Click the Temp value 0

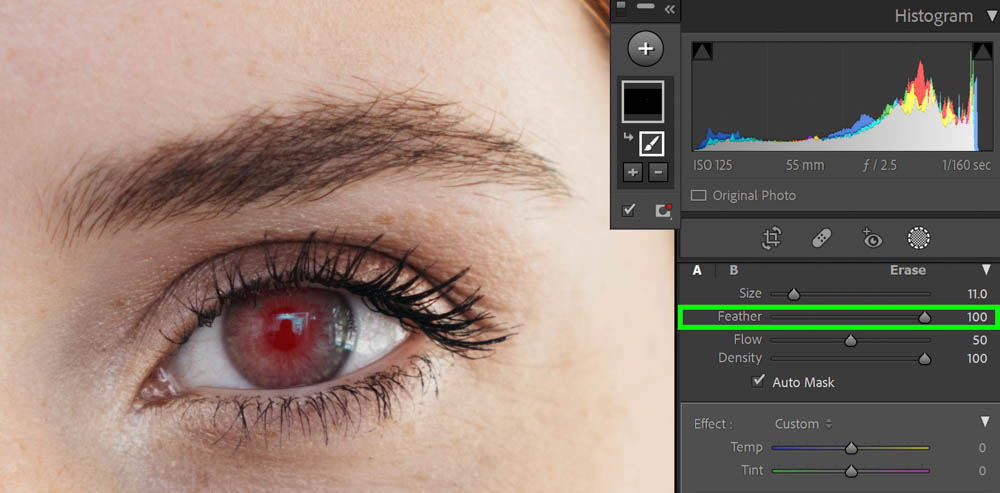pos(983,448)
